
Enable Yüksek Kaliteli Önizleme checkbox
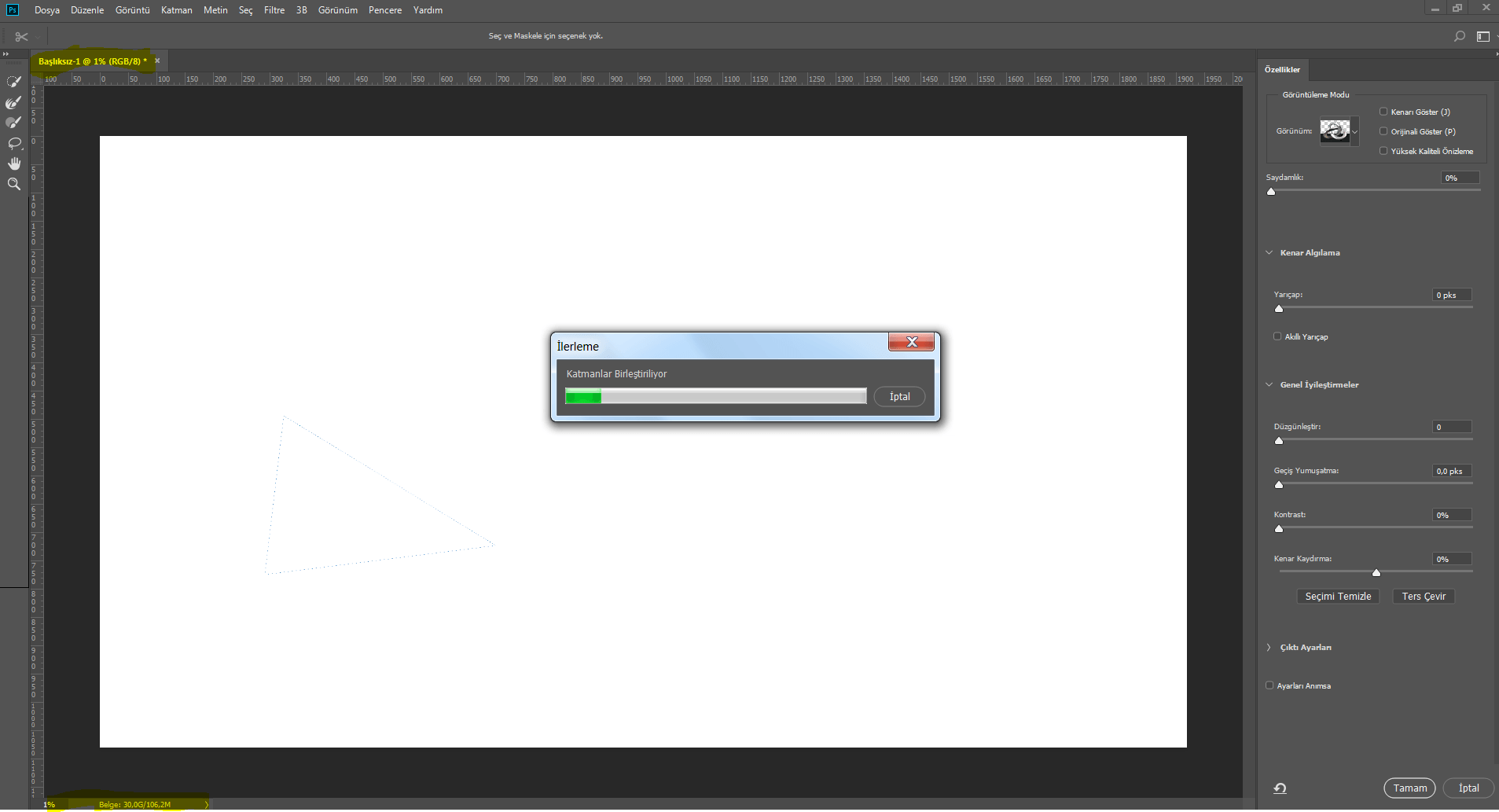pyautogui.click(x=1383, y=151)
